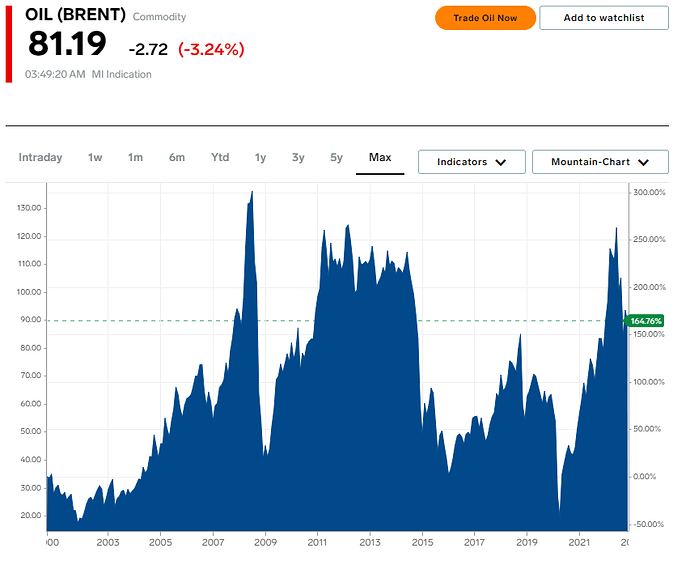Click the 2008 price peak on chart

pyautogui.click(x=252, y=192)
